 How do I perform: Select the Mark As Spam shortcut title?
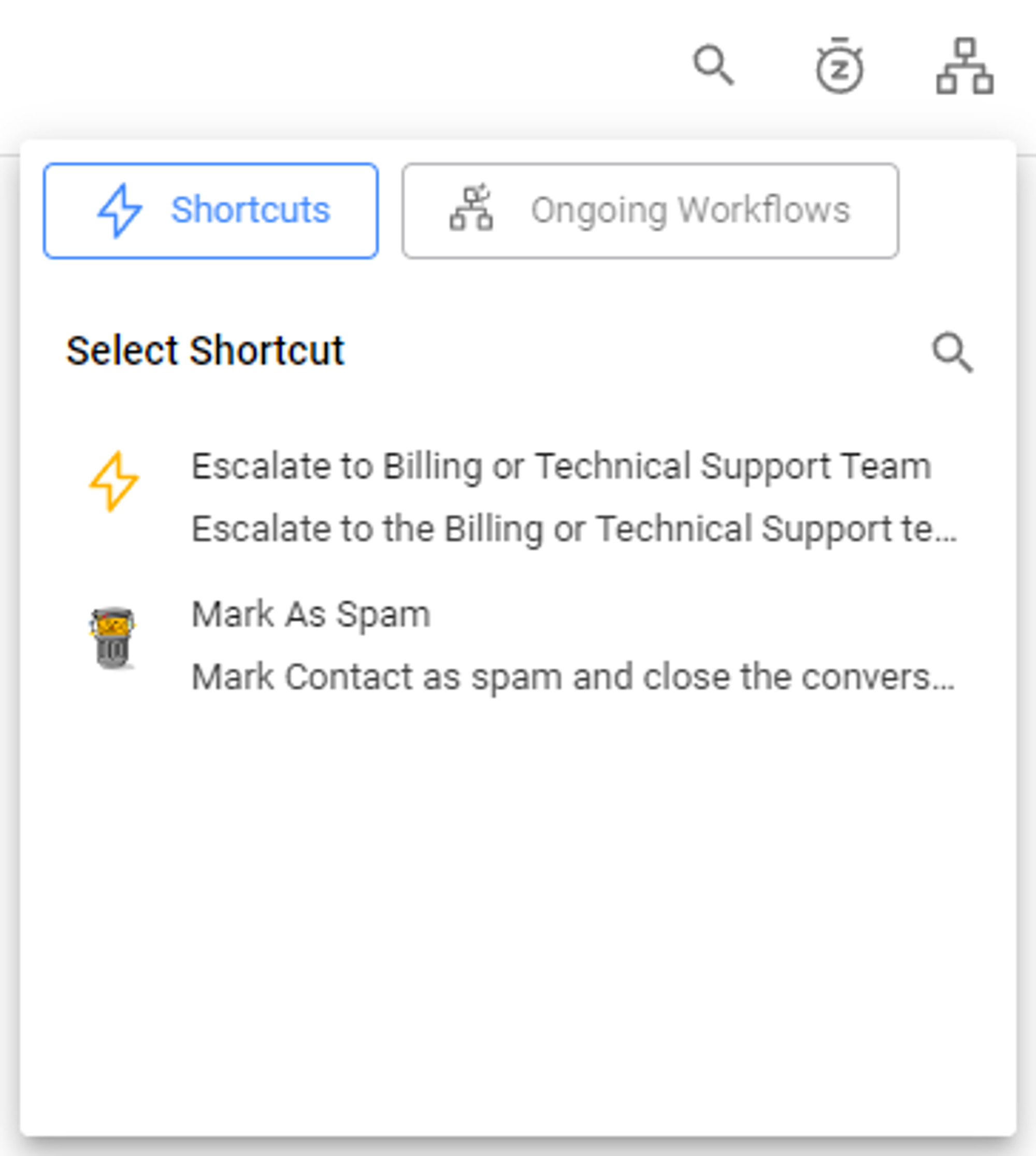311,615
